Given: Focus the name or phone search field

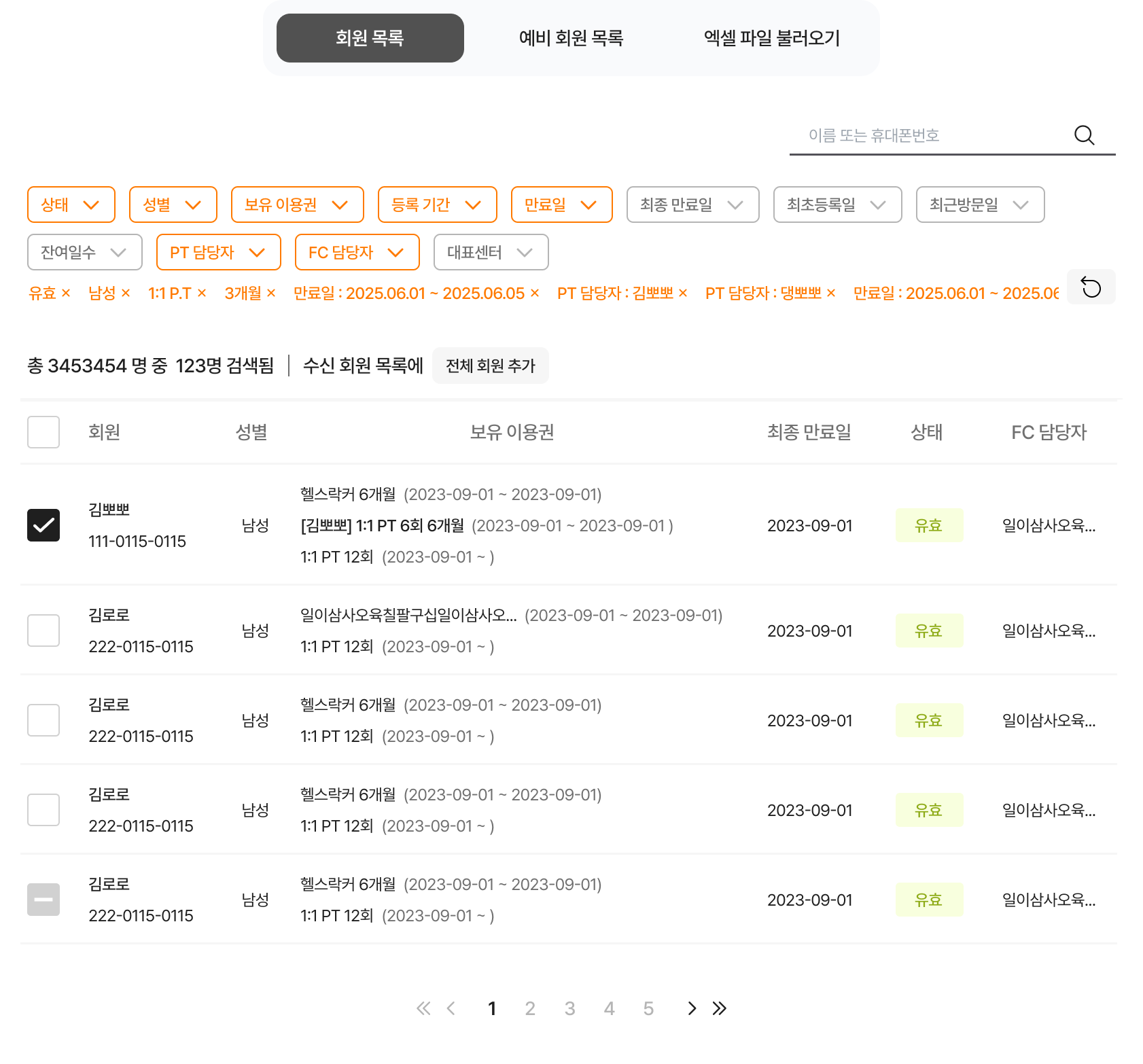Looking at the screenshot, I should tap(931, 135).
